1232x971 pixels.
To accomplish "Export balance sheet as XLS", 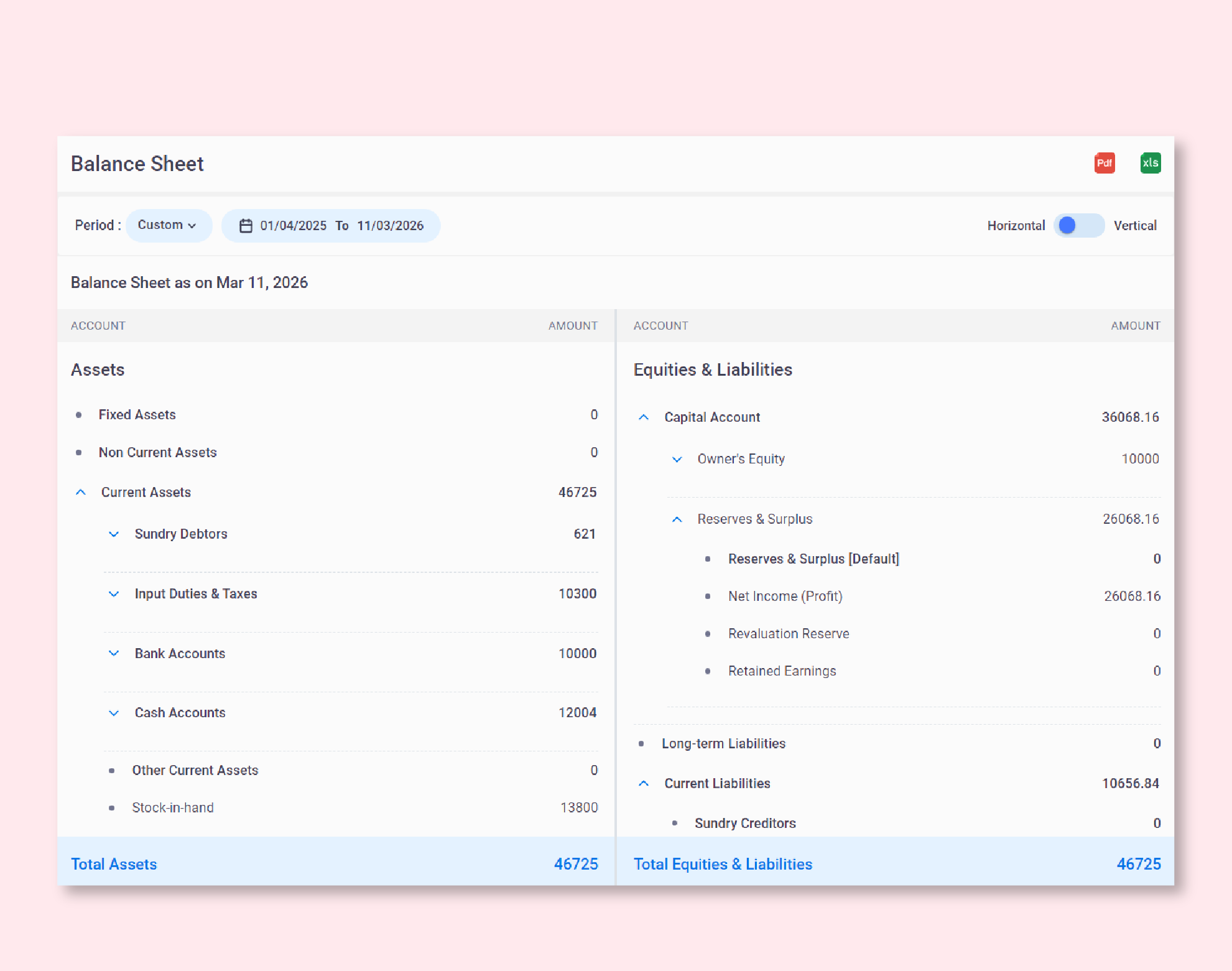I will click(1150, 163).
